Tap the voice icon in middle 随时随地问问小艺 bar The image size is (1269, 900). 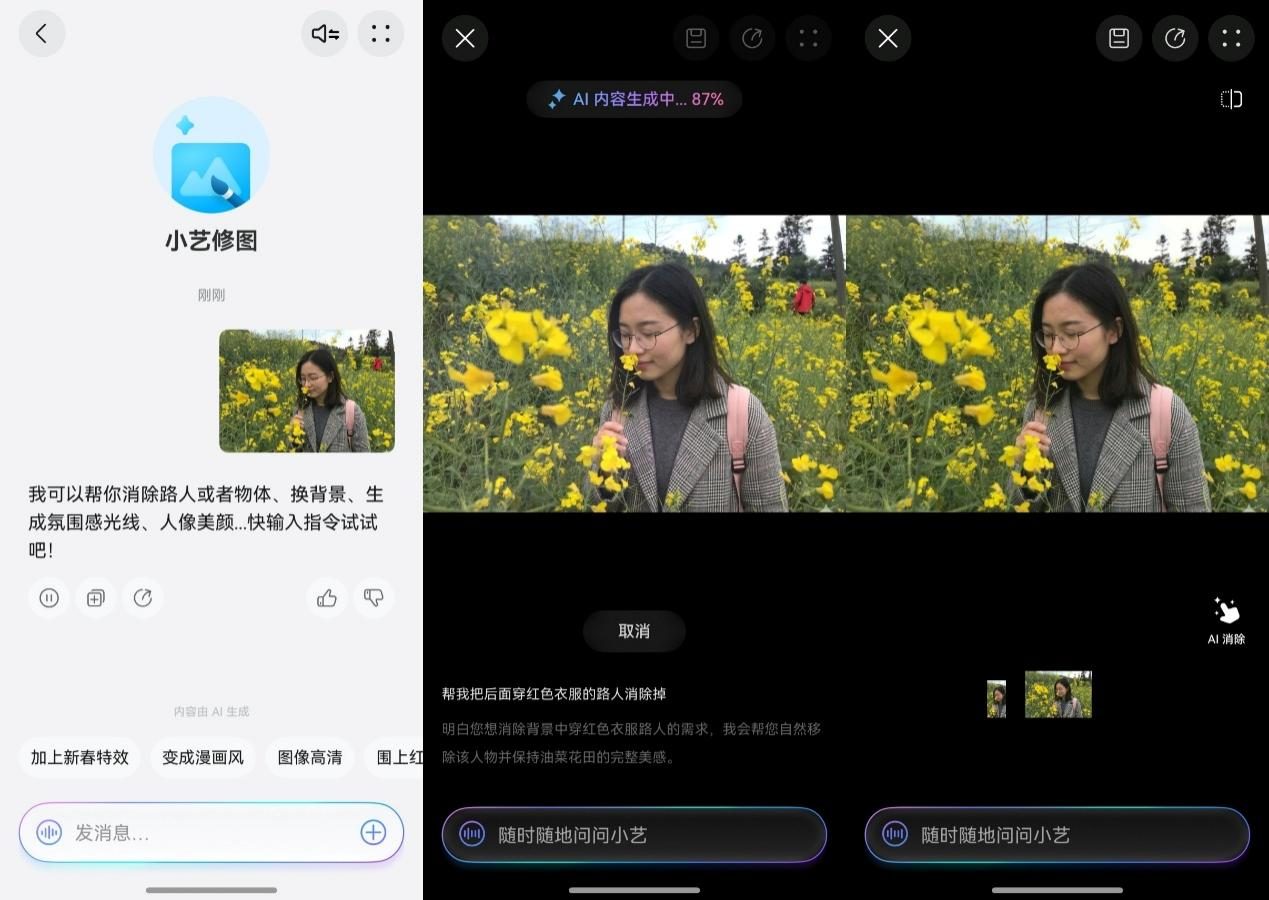tap(472, 834)
